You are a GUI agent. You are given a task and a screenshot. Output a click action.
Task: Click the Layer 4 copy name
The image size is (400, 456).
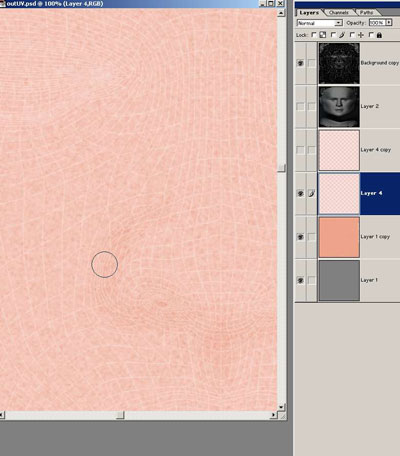(x=376, y=150)
